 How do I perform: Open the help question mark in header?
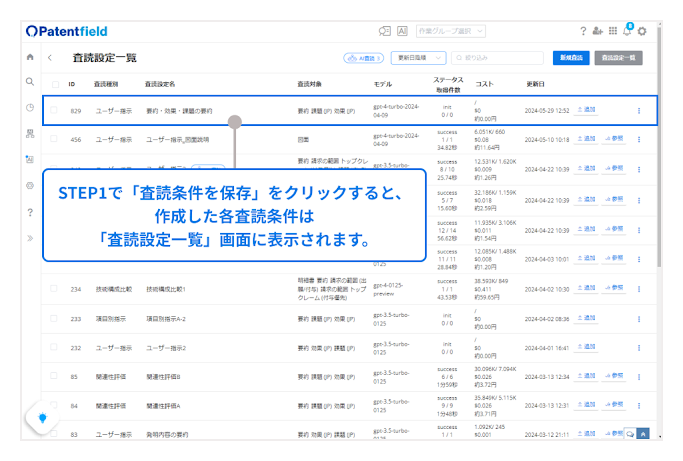pos(583,32)
